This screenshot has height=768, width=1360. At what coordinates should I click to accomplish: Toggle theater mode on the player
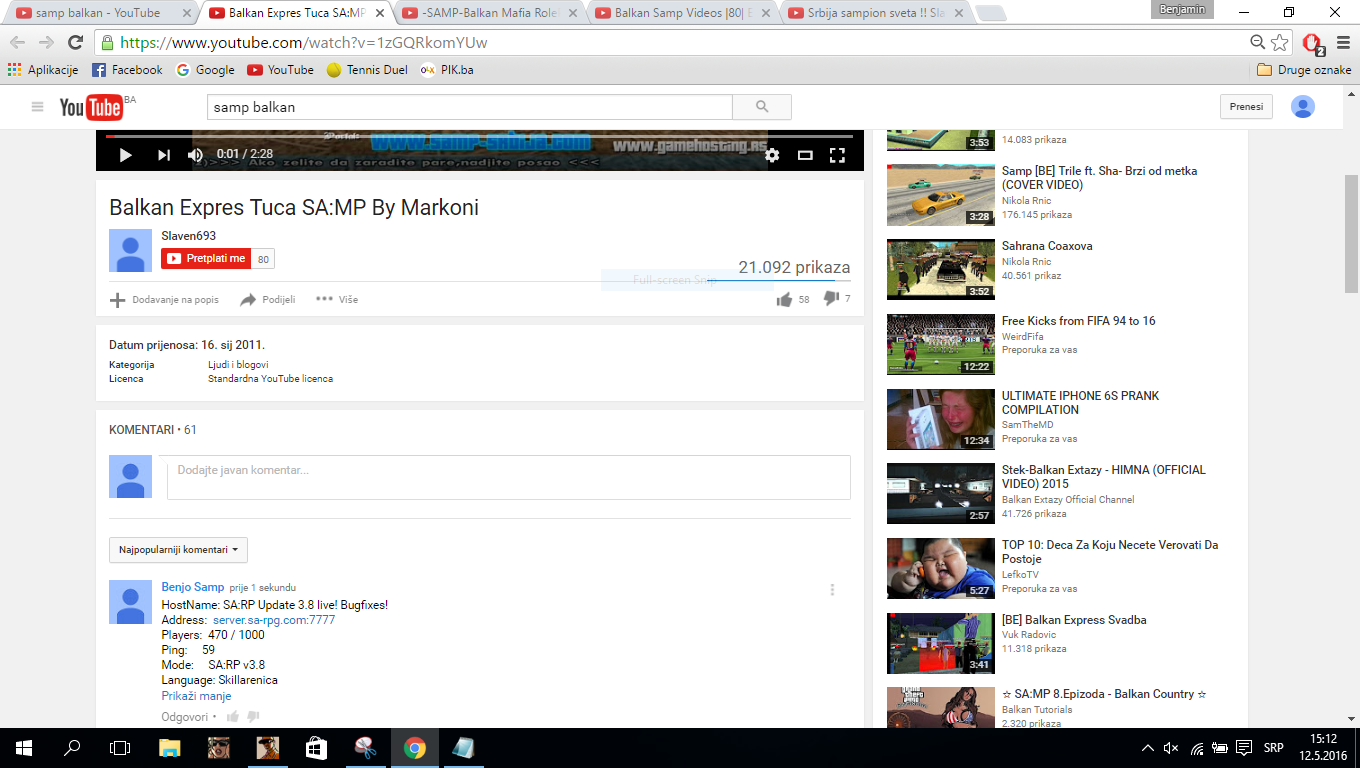click(x=805, y=155)
